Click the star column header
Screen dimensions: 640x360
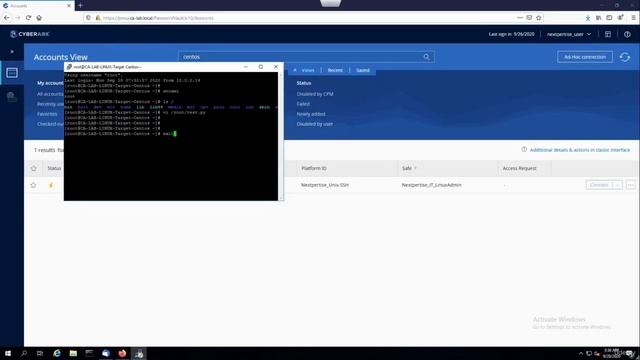point(33,168)
